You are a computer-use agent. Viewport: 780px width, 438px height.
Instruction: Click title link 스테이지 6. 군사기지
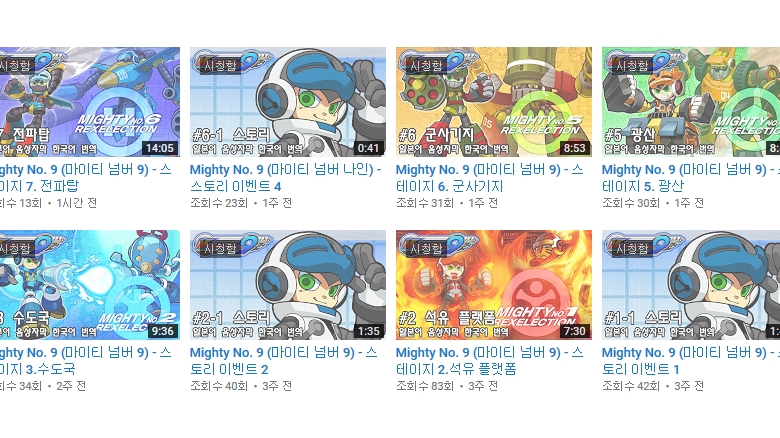[489, 178]
